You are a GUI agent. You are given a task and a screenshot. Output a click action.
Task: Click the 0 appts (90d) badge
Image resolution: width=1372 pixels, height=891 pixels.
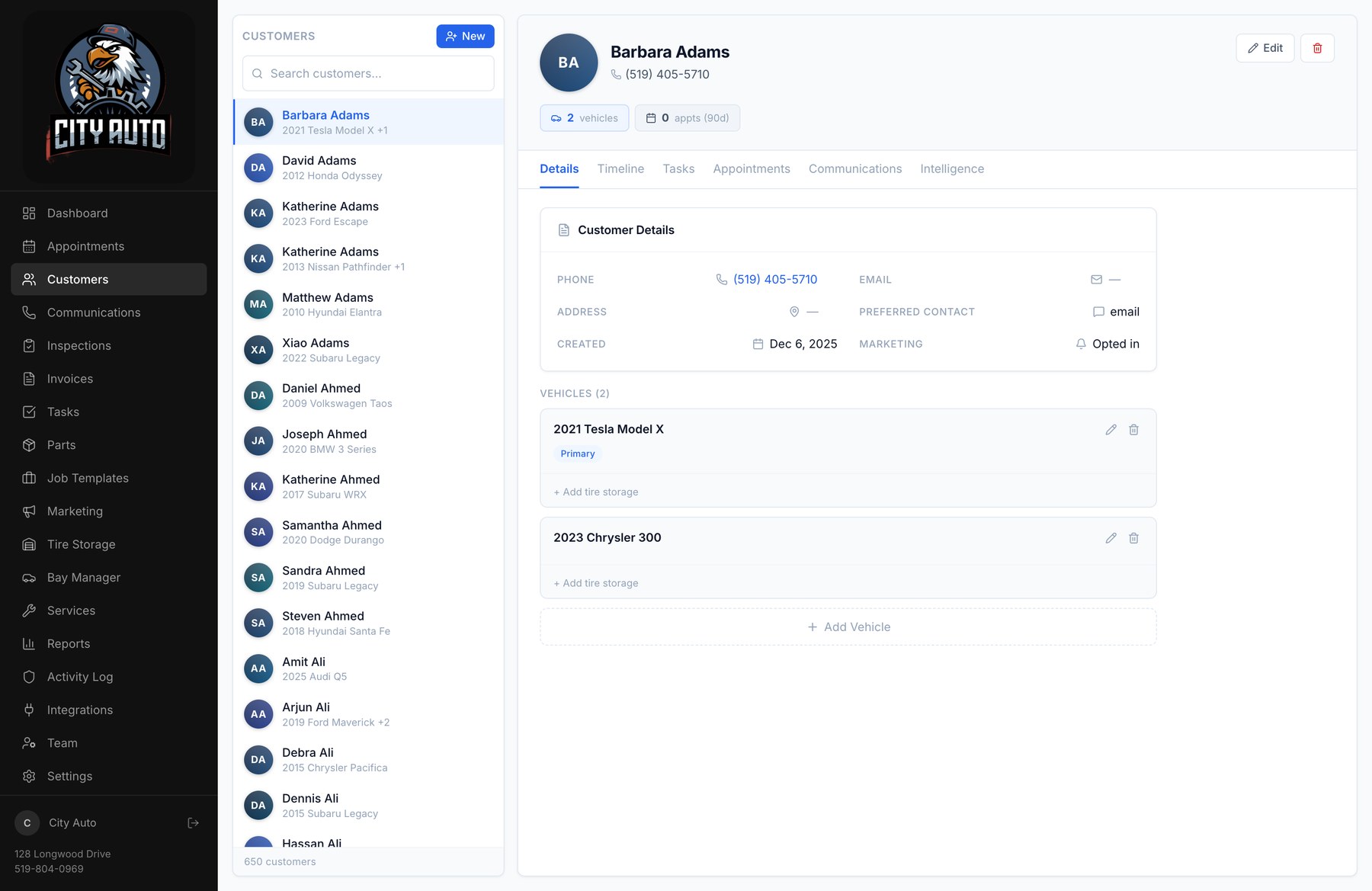(688, 118)
